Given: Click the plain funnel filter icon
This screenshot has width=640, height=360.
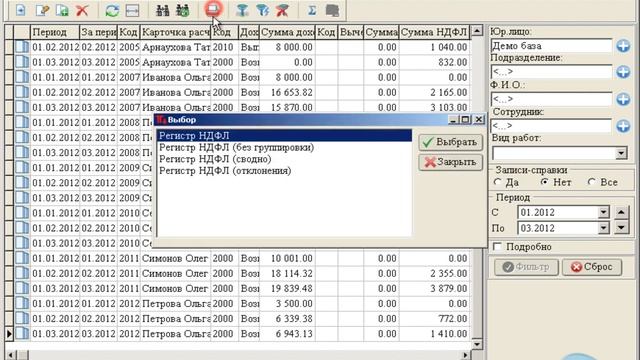Looking at the screenshot, I should [x=242, y=10].
